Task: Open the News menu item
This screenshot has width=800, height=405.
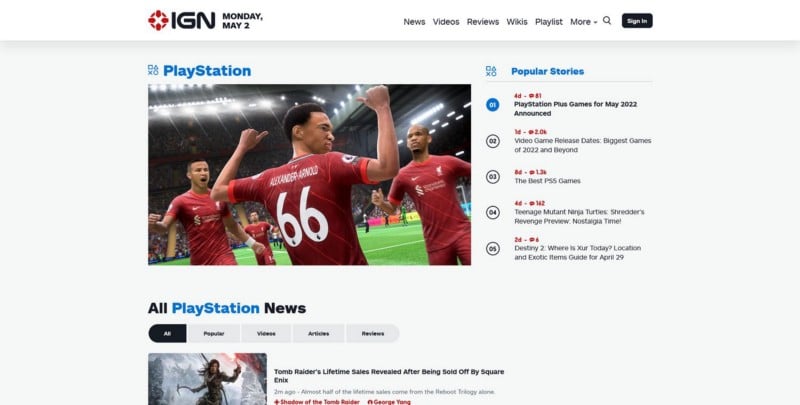Action: pos(414,22)
